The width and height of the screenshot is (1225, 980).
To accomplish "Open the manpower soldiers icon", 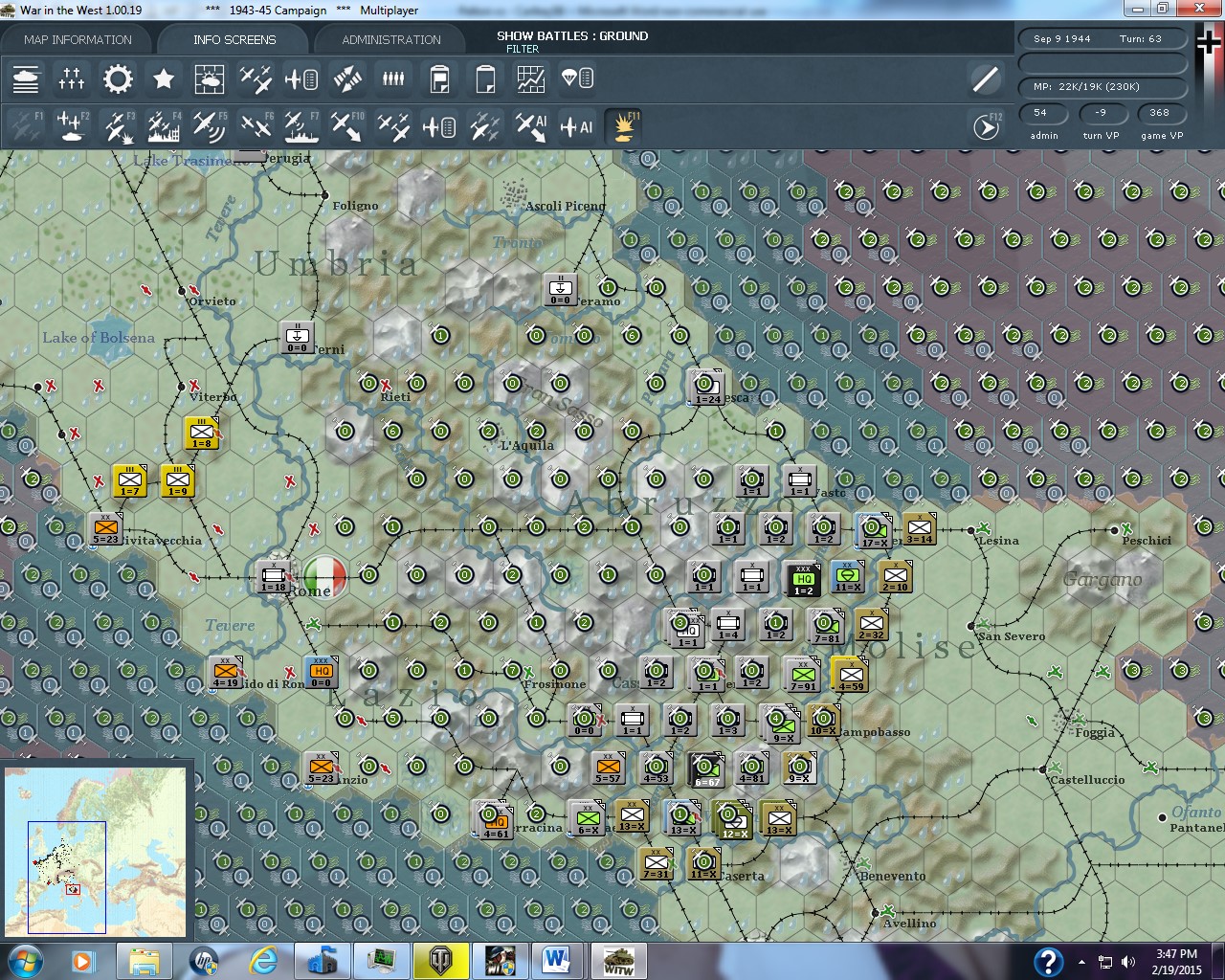I will (393, 78).
